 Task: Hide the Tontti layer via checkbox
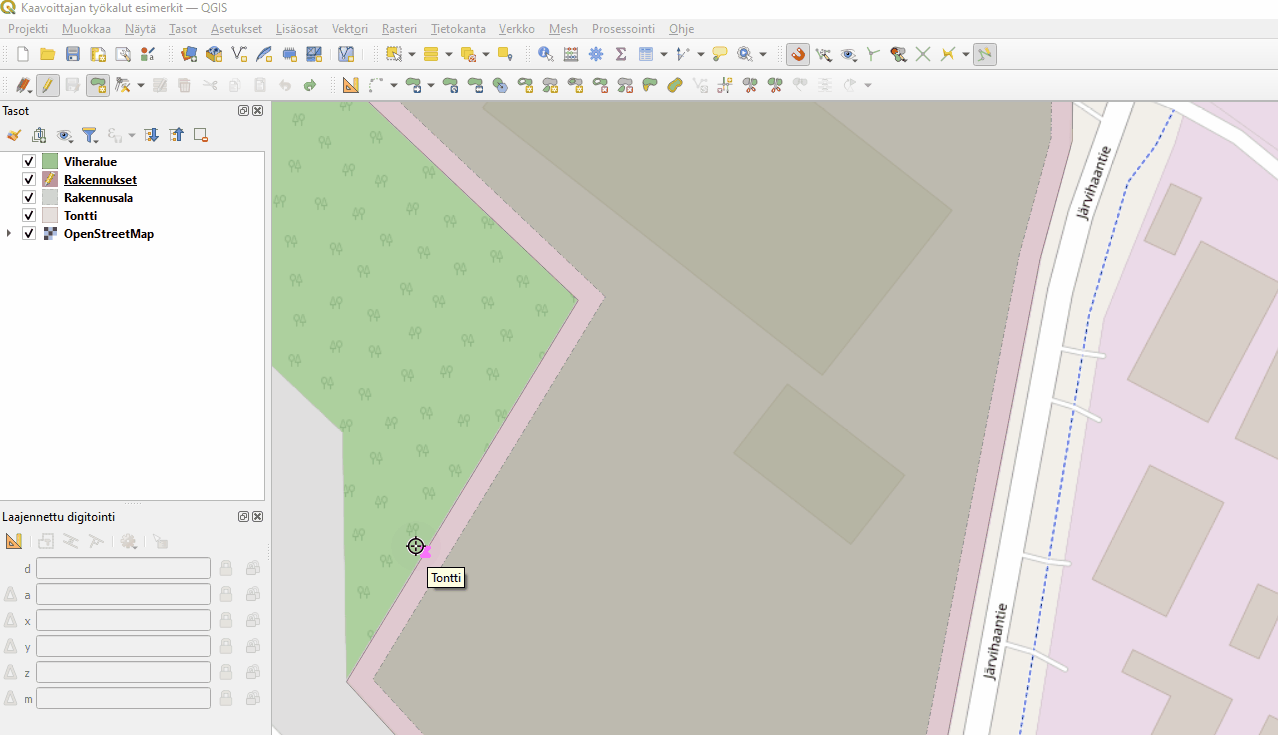pos(29,216)
